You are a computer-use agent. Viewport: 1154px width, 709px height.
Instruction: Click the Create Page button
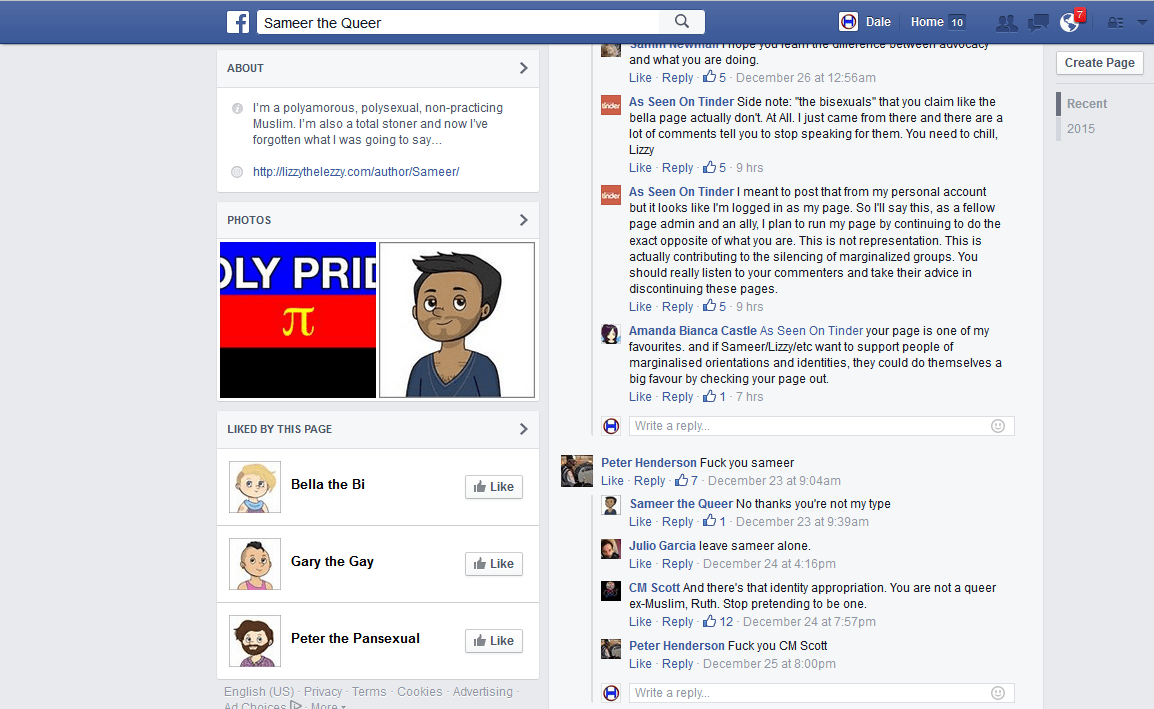coord(1100,63)
